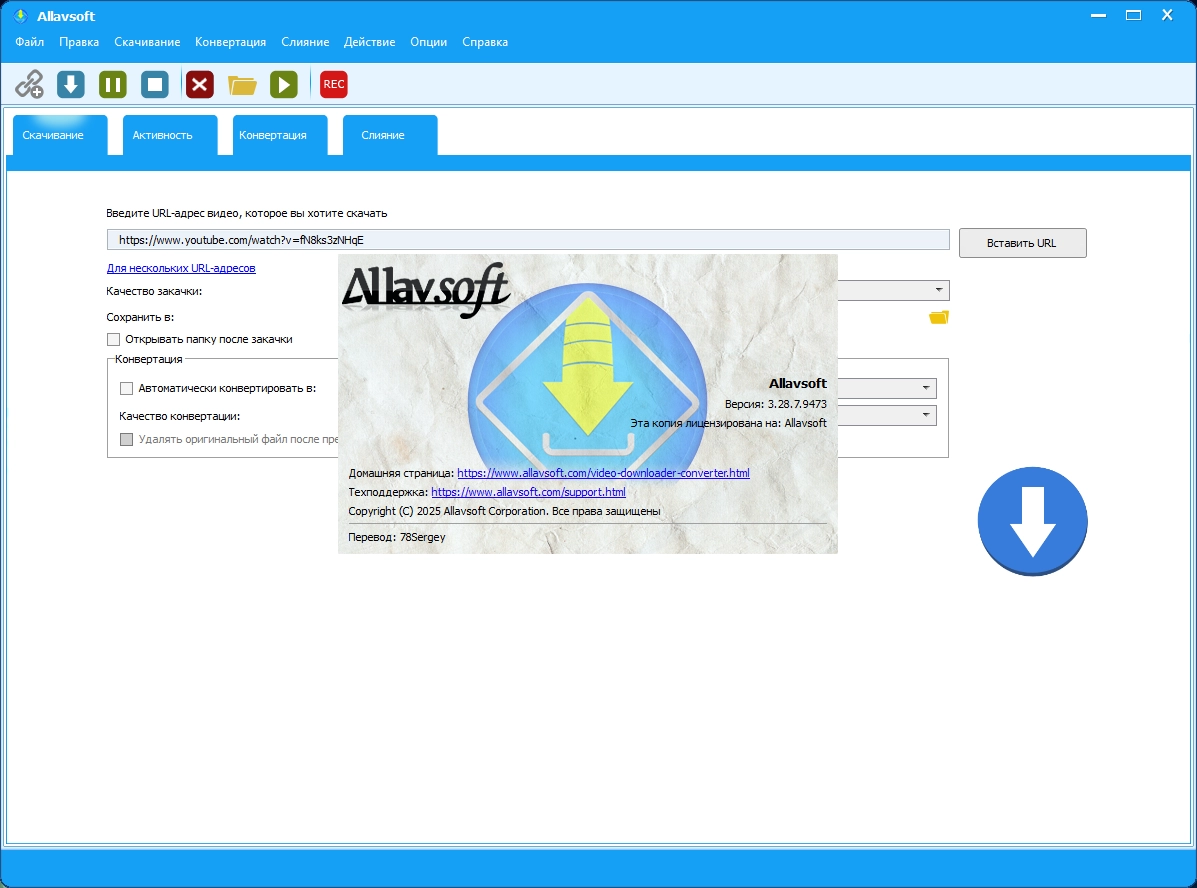Close the Allavsoft window
Screen dimensions: 1197x888
1167,15
